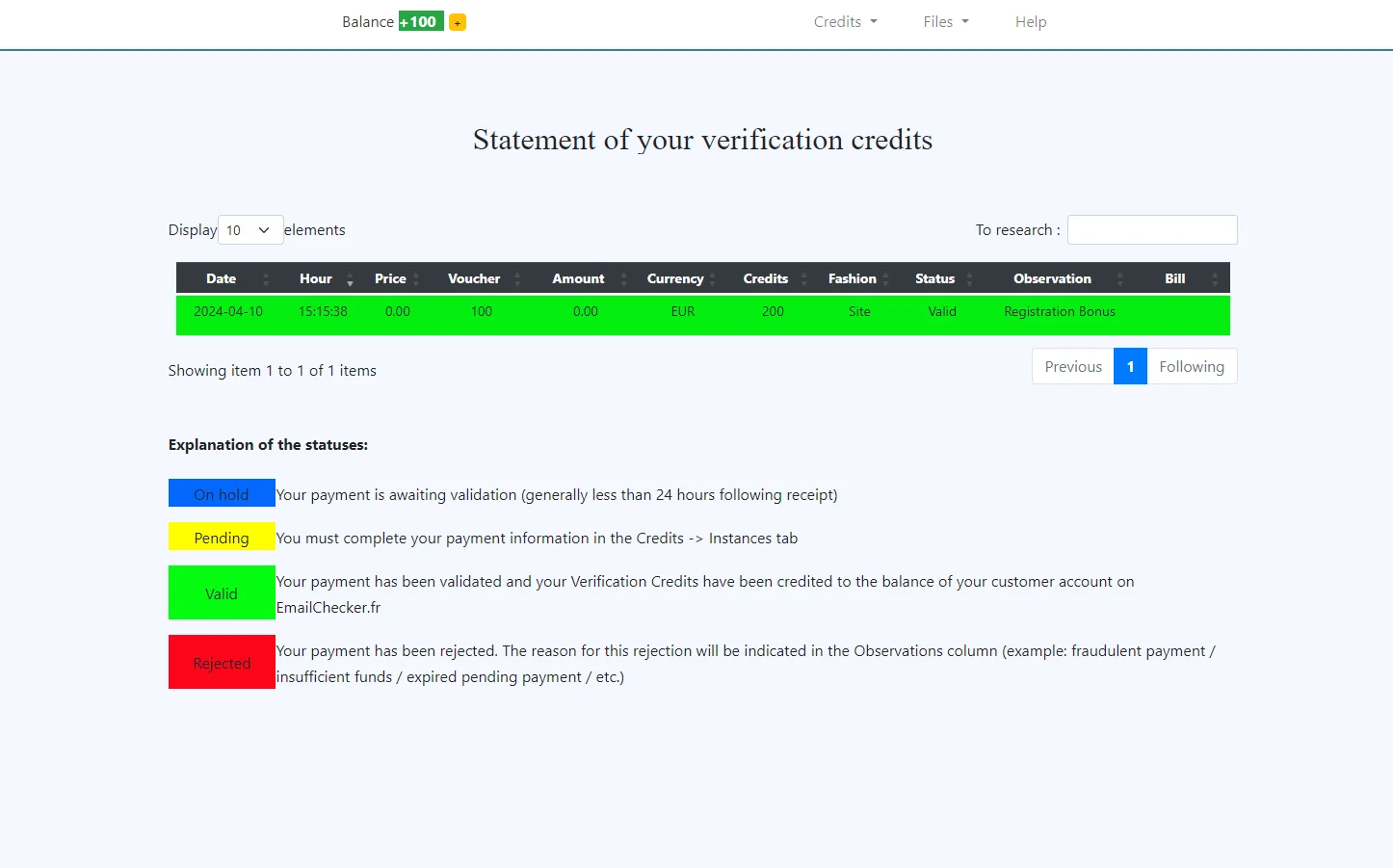Click inside the To research search field

coord(1152,229)
